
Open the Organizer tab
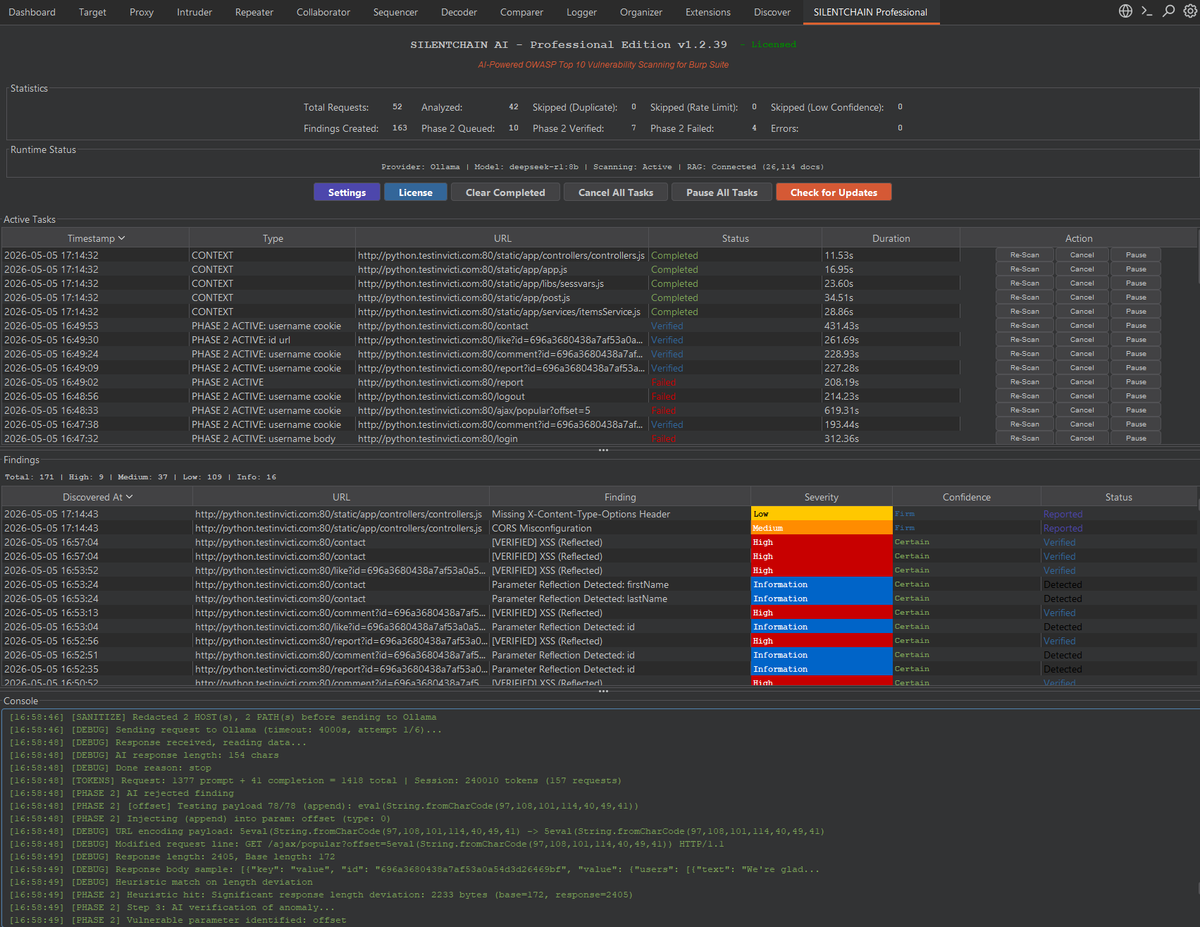click(x=641, y=12)
